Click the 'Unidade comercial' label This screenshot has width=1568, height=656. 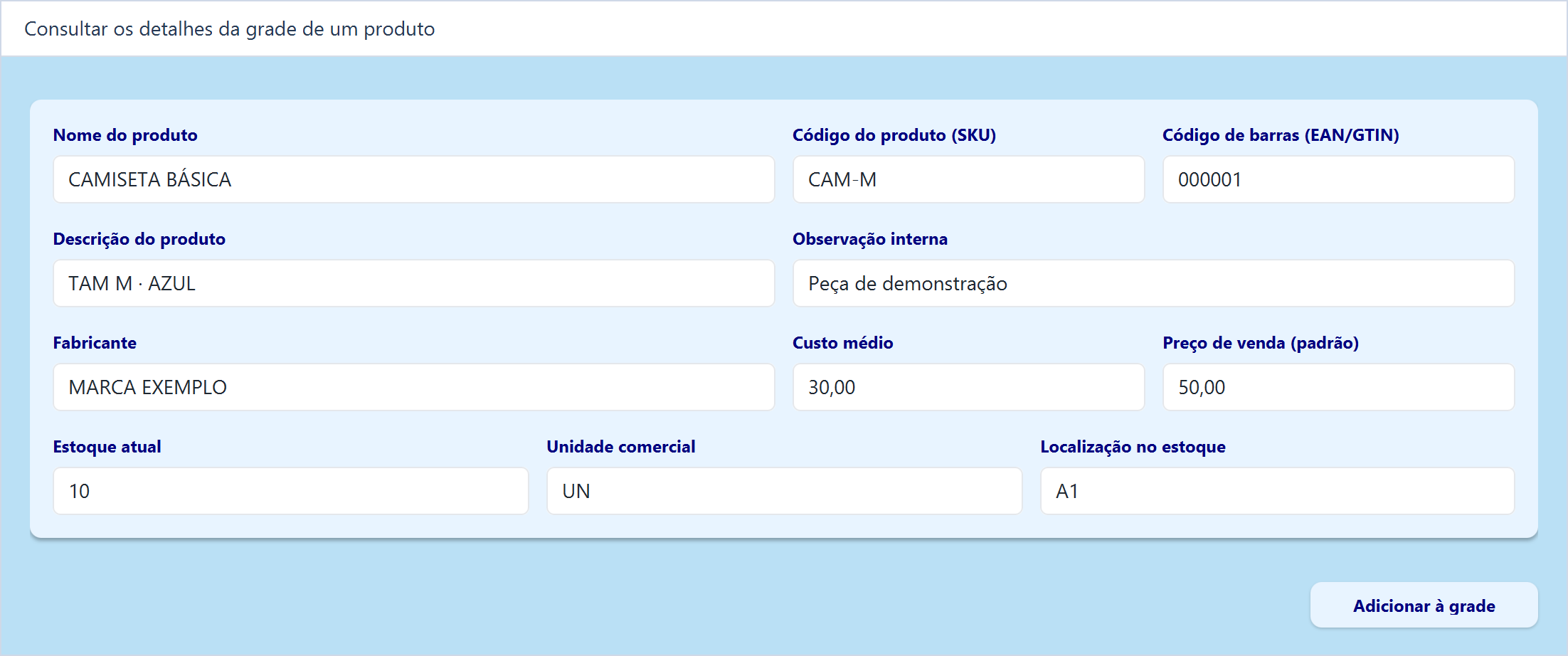click(x=621, y=447)
